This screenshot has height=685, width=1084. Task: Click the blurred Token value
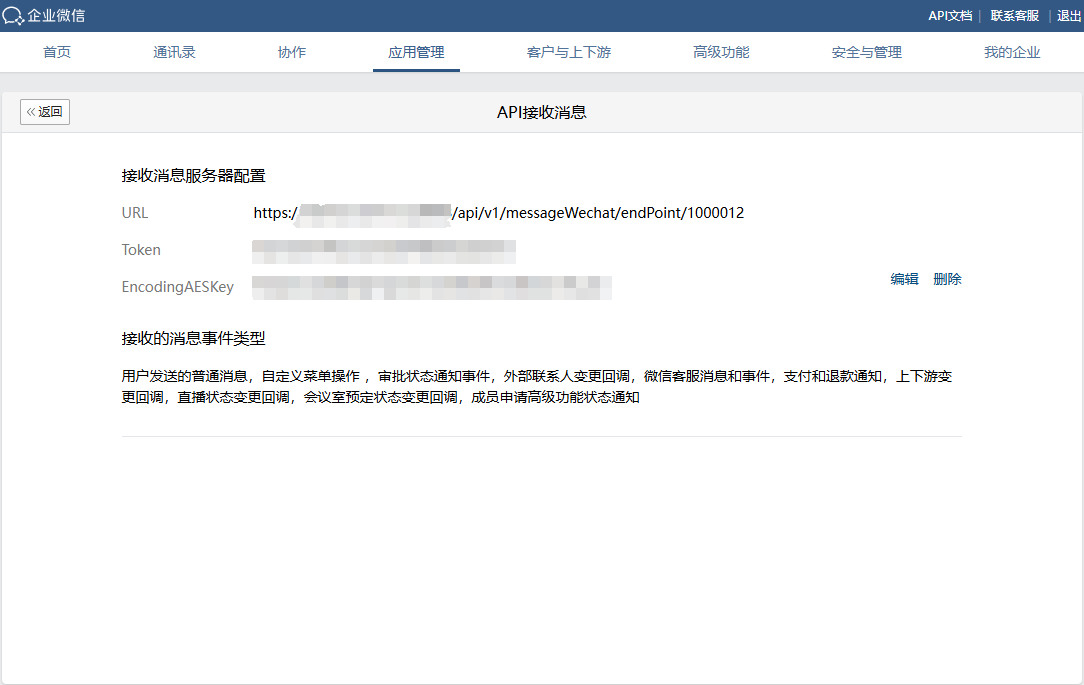coord(383,250)
